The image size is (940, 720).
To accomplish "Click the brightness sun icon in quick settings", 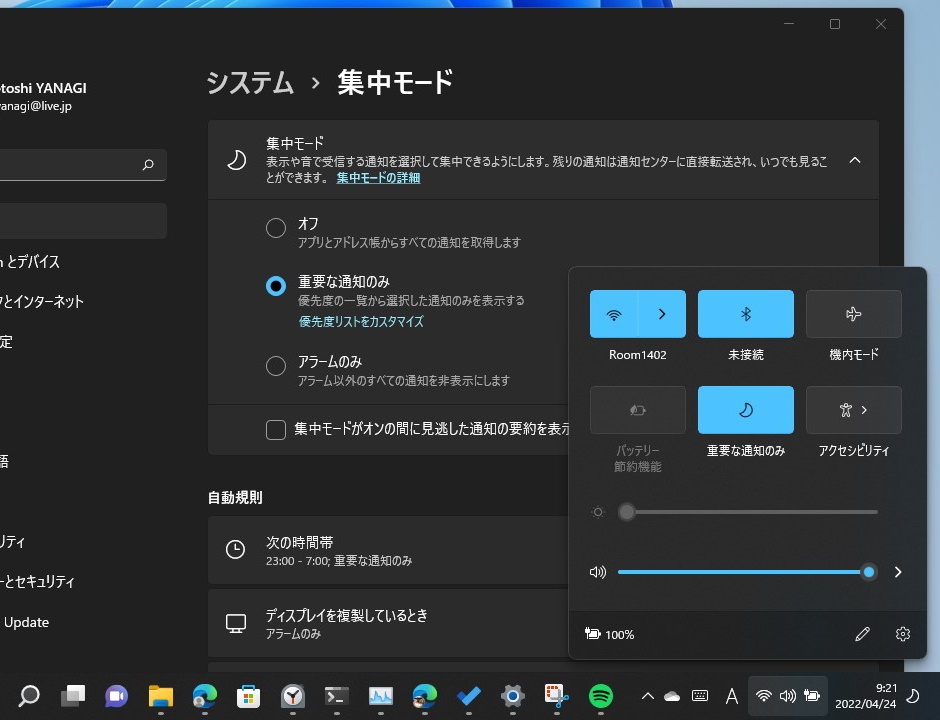I will click(x=597, y=511).
